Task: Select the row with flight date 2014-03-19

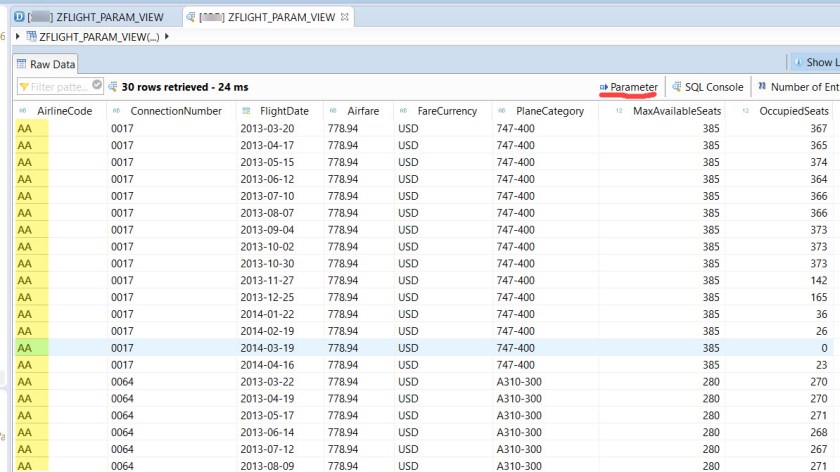Action: 280,348
